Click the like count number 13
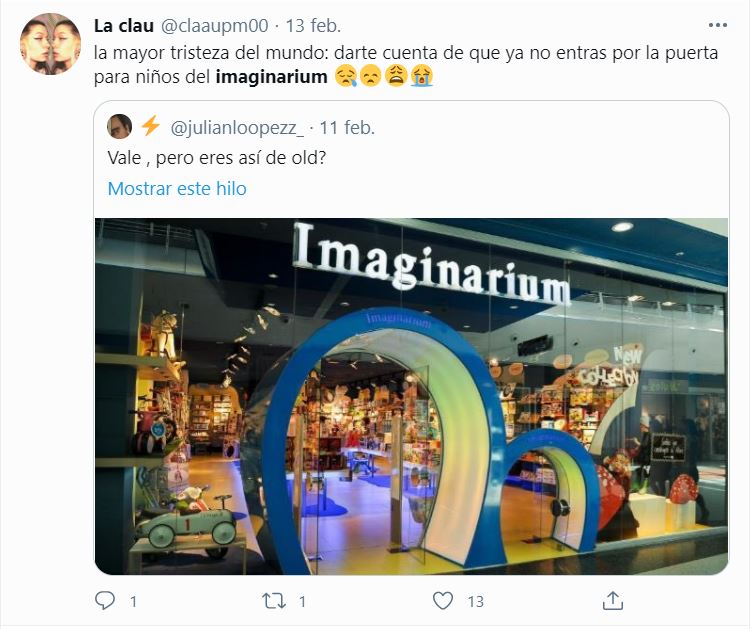The height and width of the screenshot is (629, 752). [x=476, y=602]
